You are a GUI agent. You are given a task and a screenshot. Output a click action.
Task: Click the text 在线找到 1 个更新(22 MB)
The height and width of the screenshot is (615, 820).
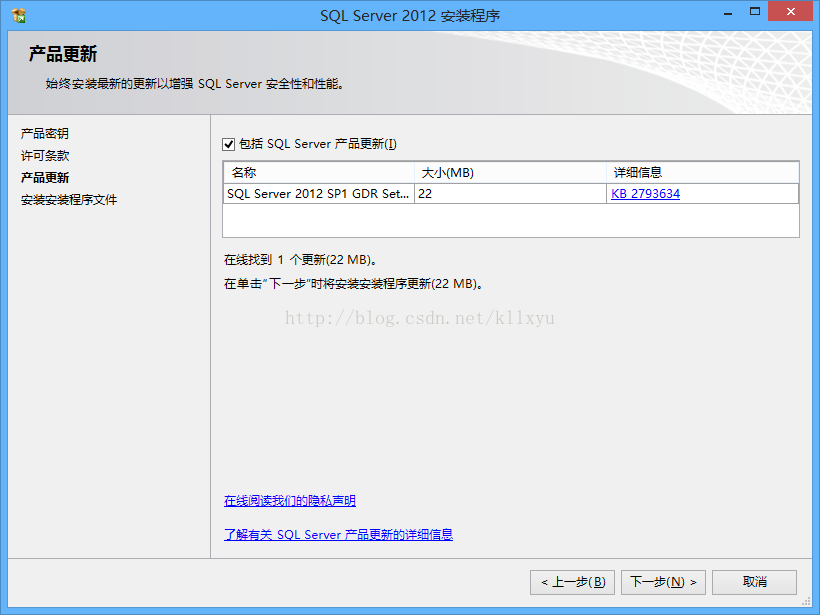(301, 260)
